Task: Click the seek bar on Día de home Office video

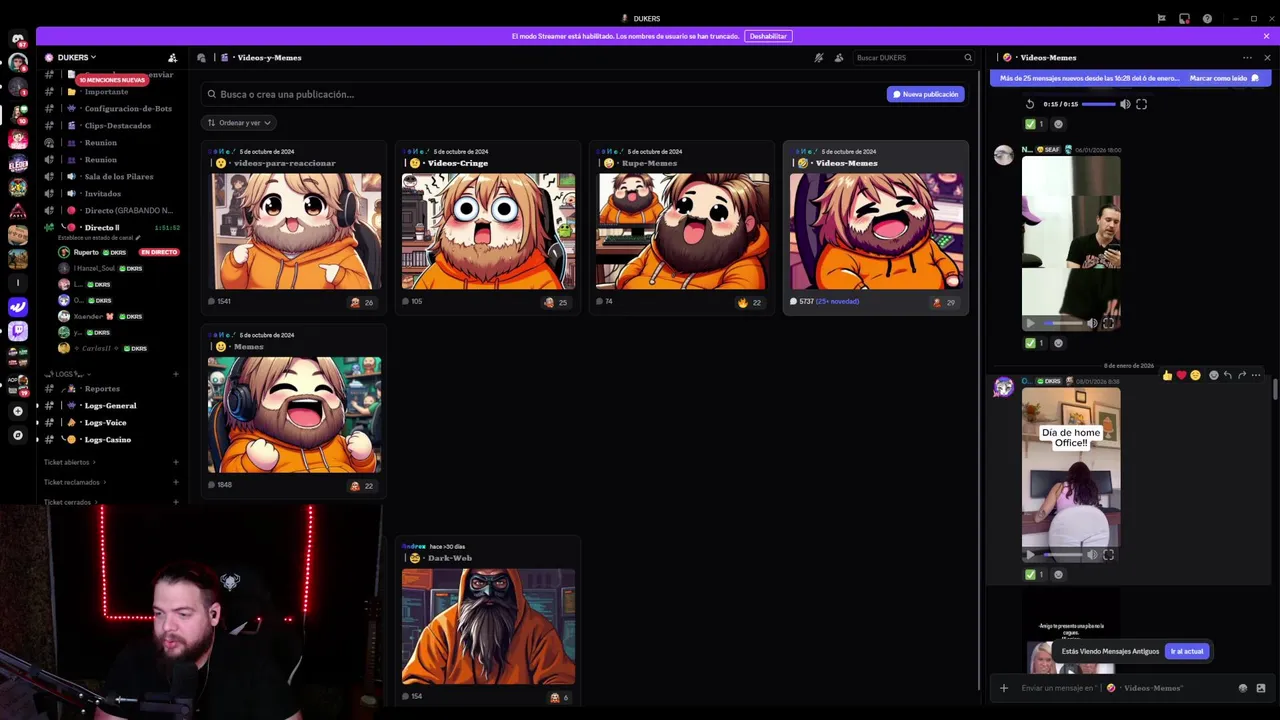Action: click(x=1062, y=555)
